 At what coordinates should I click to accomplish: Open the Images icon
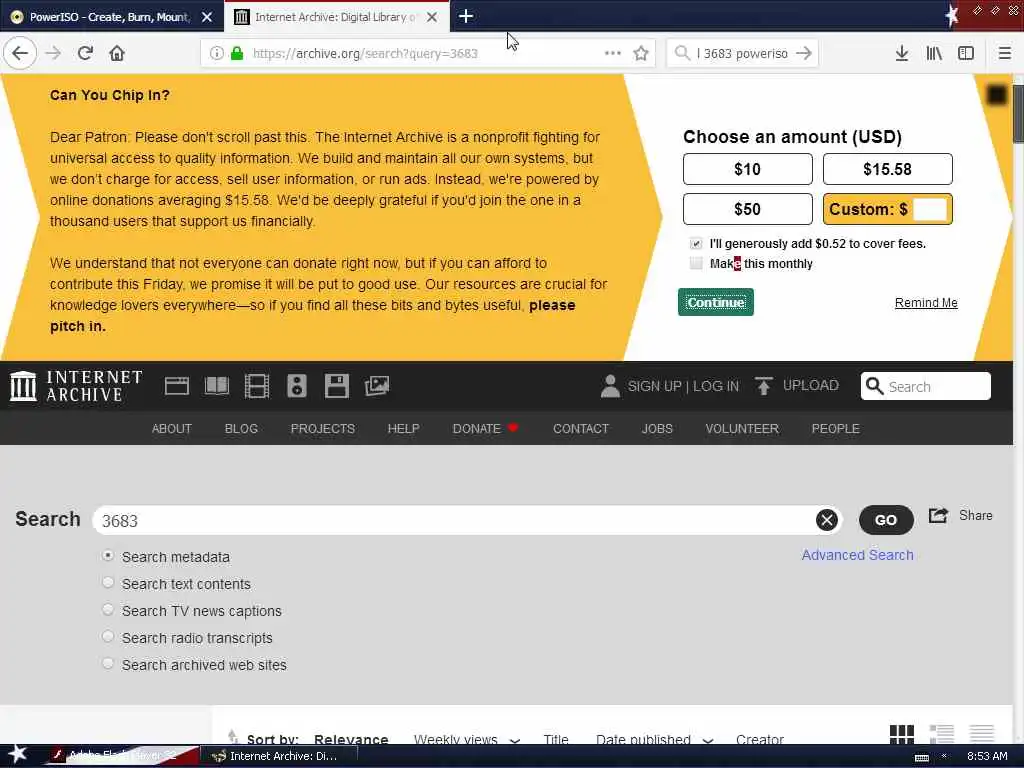click(x=377, y=386)
